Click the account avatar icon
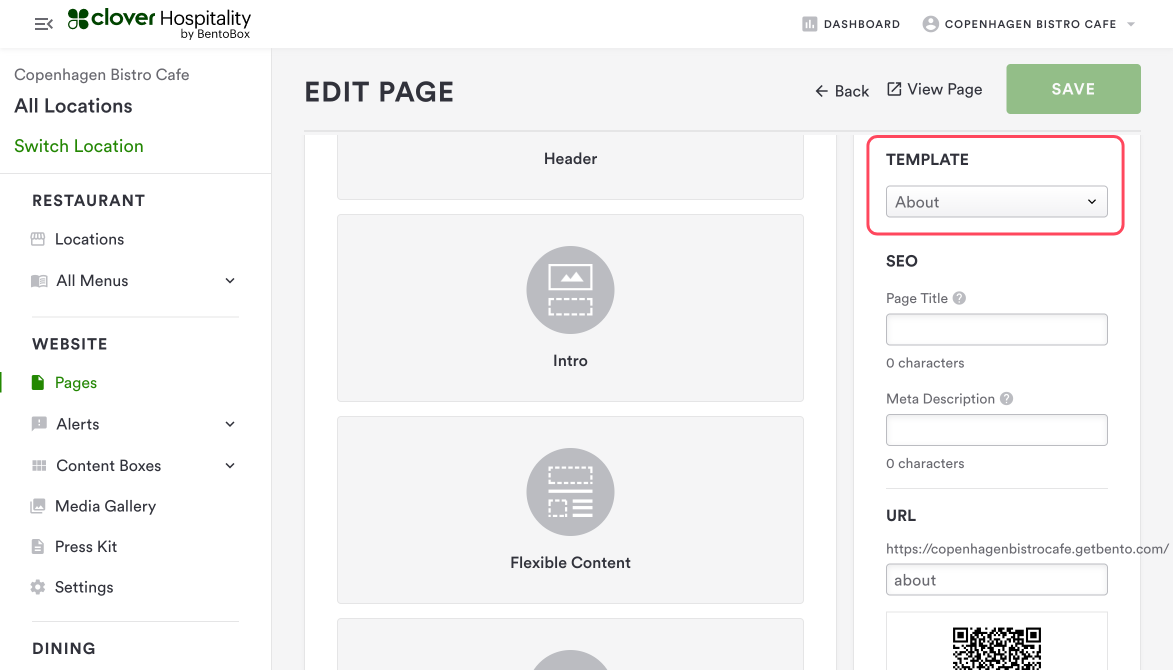This screenshot has height=670, width=1173. (x=931, y=24)
